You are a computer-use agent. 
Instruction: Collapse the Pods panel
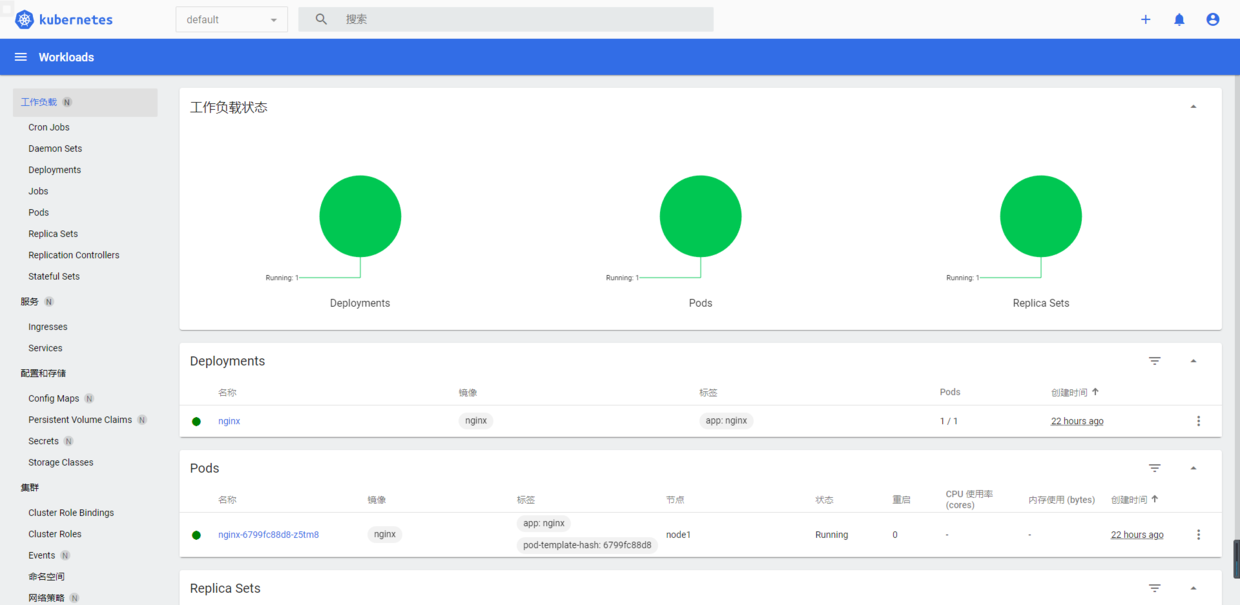point(1192,468)
